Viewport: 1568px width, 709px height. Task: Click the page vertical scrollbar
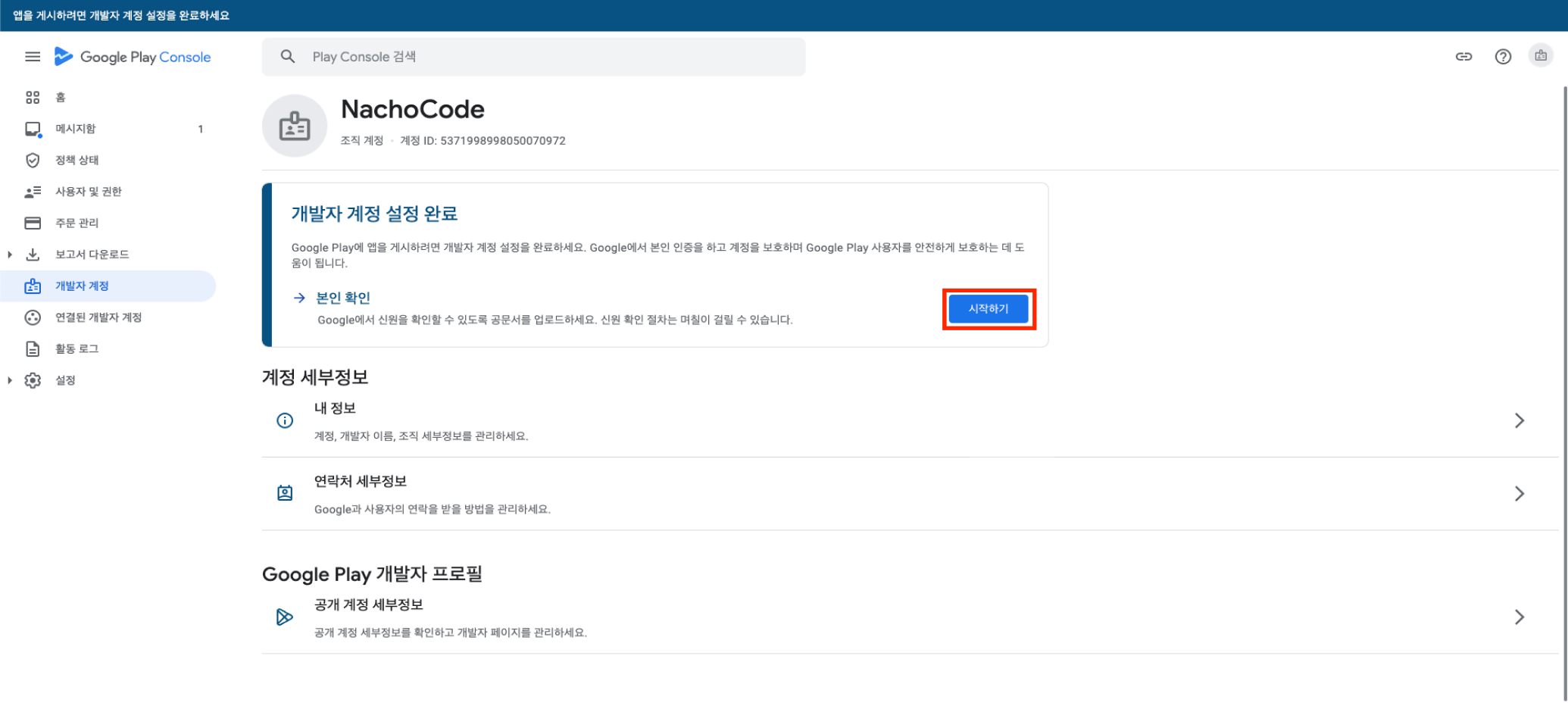(x=1564, y=394)
